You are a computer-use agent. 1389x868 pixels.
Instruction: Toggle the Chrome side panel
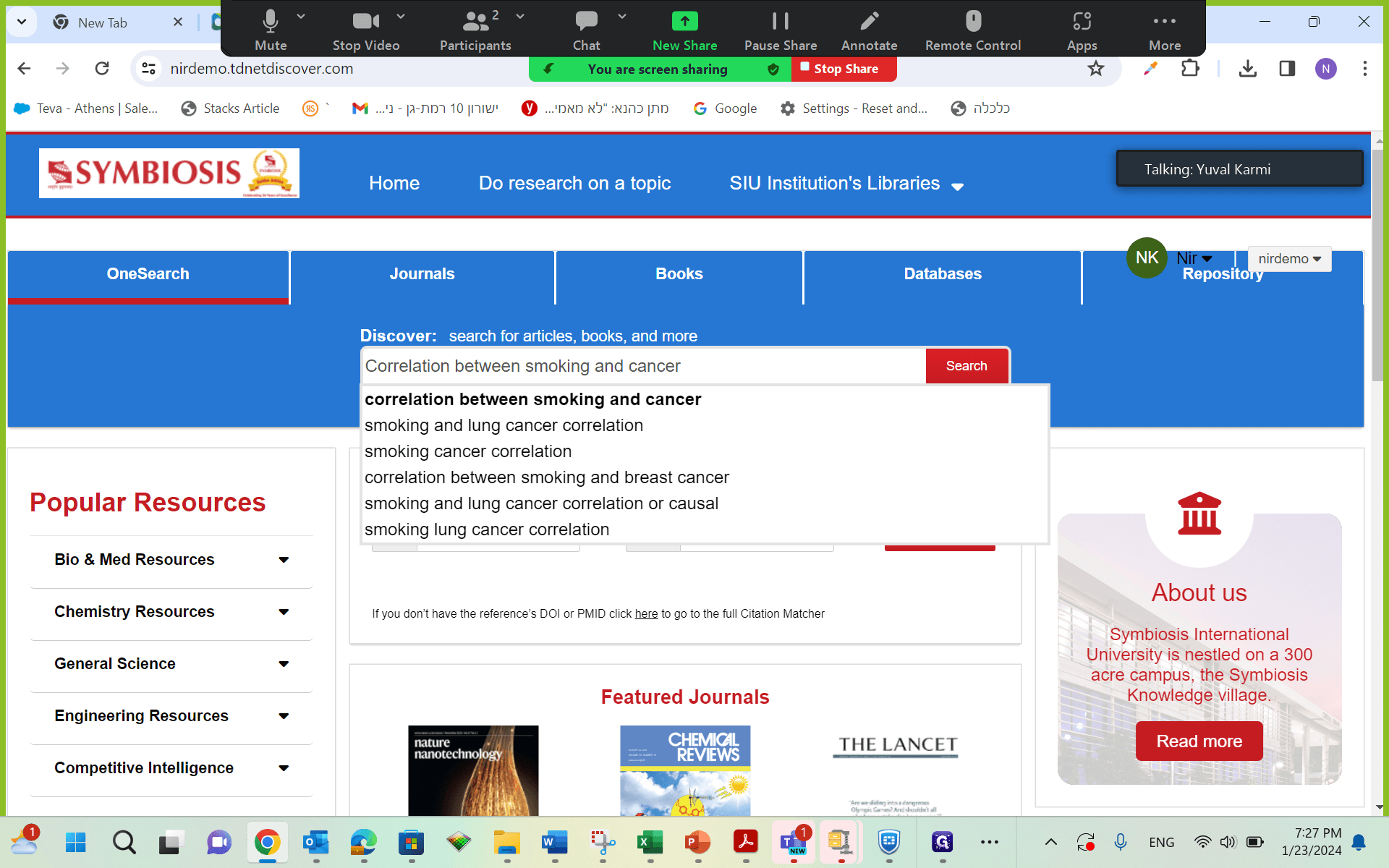tap(1287, 69)
